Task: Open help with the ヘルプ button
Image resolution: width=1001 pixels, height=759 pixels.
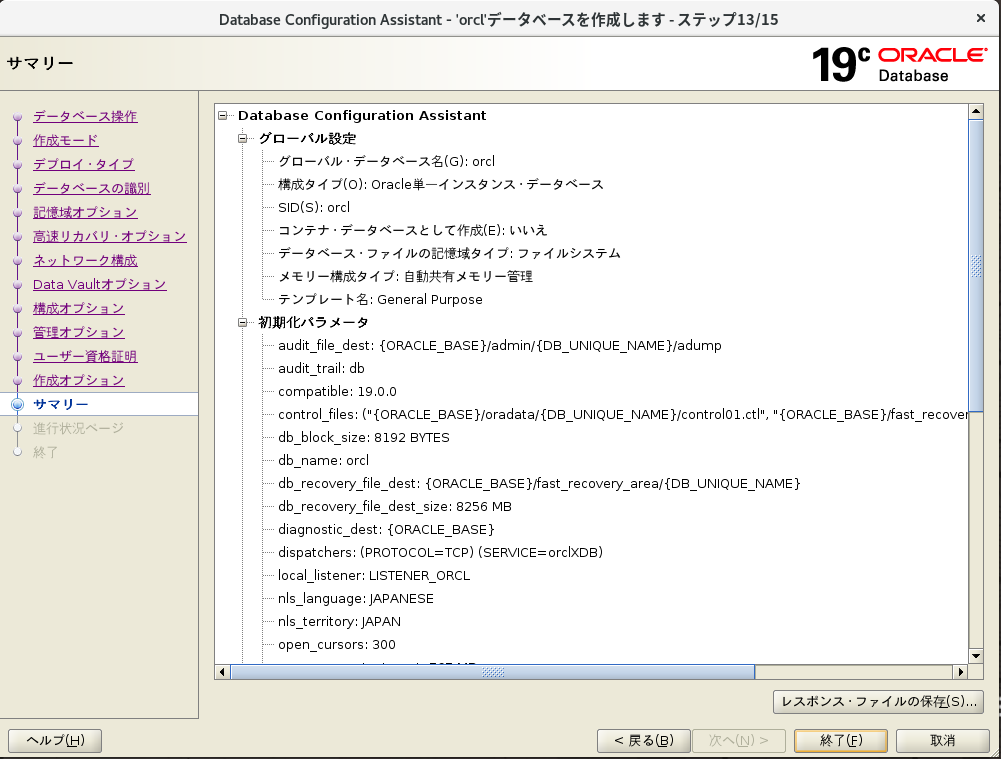Action: [55, 741]
